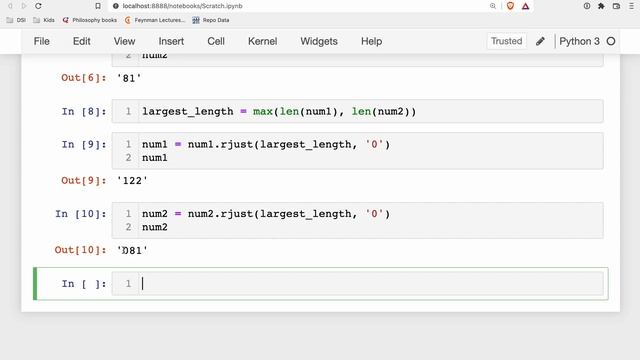Click the num1 second line in cell 9
Image resolution: width=640 pixels, height=360 pixels.
click(155, 158)
